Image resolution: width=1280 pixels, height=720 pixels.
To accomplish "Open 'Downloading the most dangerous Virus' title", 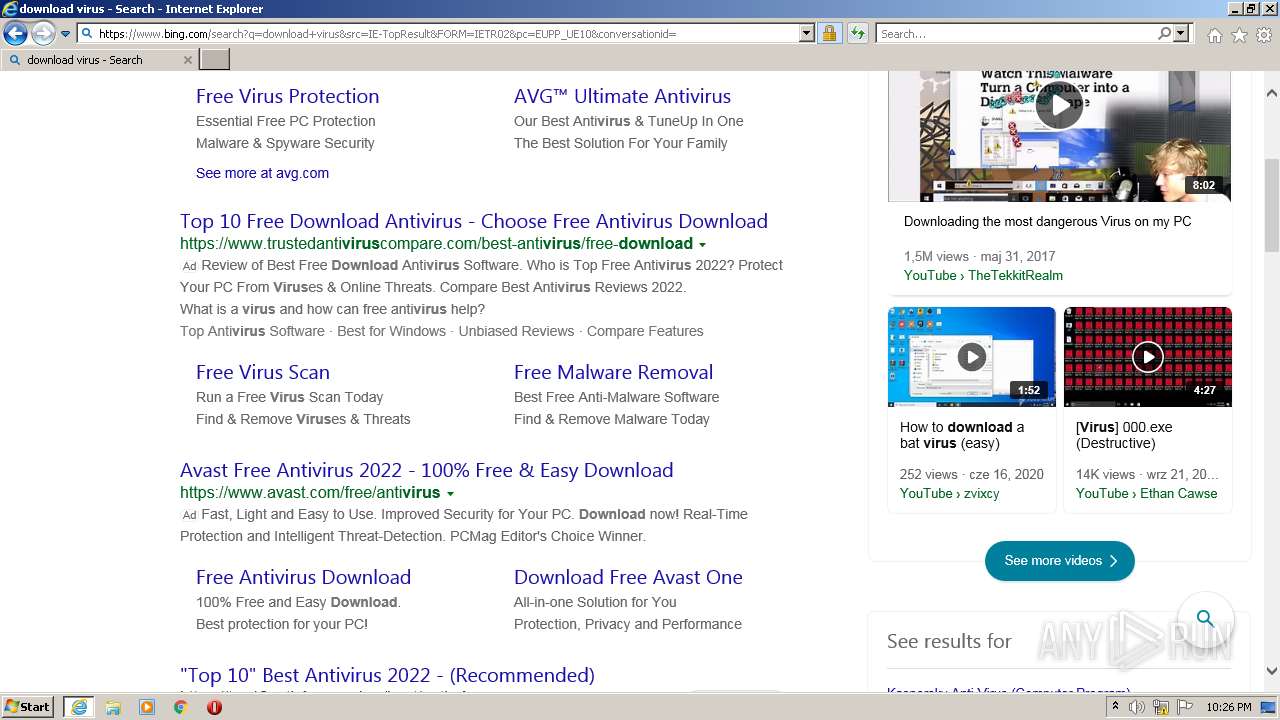I will [1047, 222].
